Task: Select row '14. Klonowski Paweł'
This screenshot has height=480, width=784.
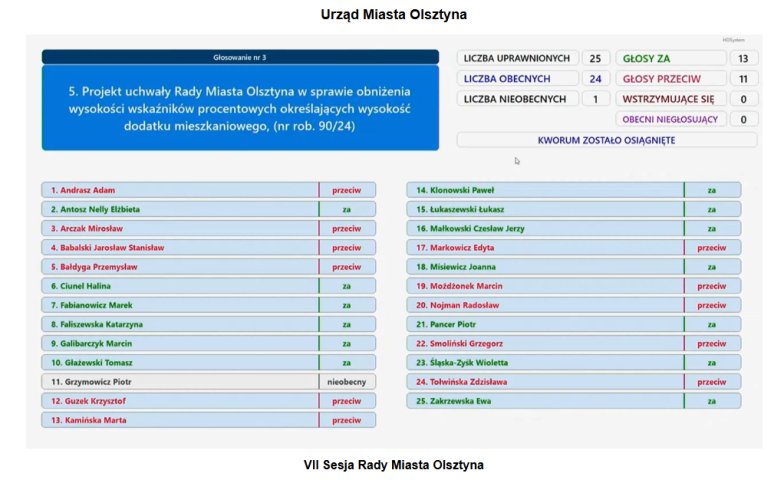Action: coord(574,190)
